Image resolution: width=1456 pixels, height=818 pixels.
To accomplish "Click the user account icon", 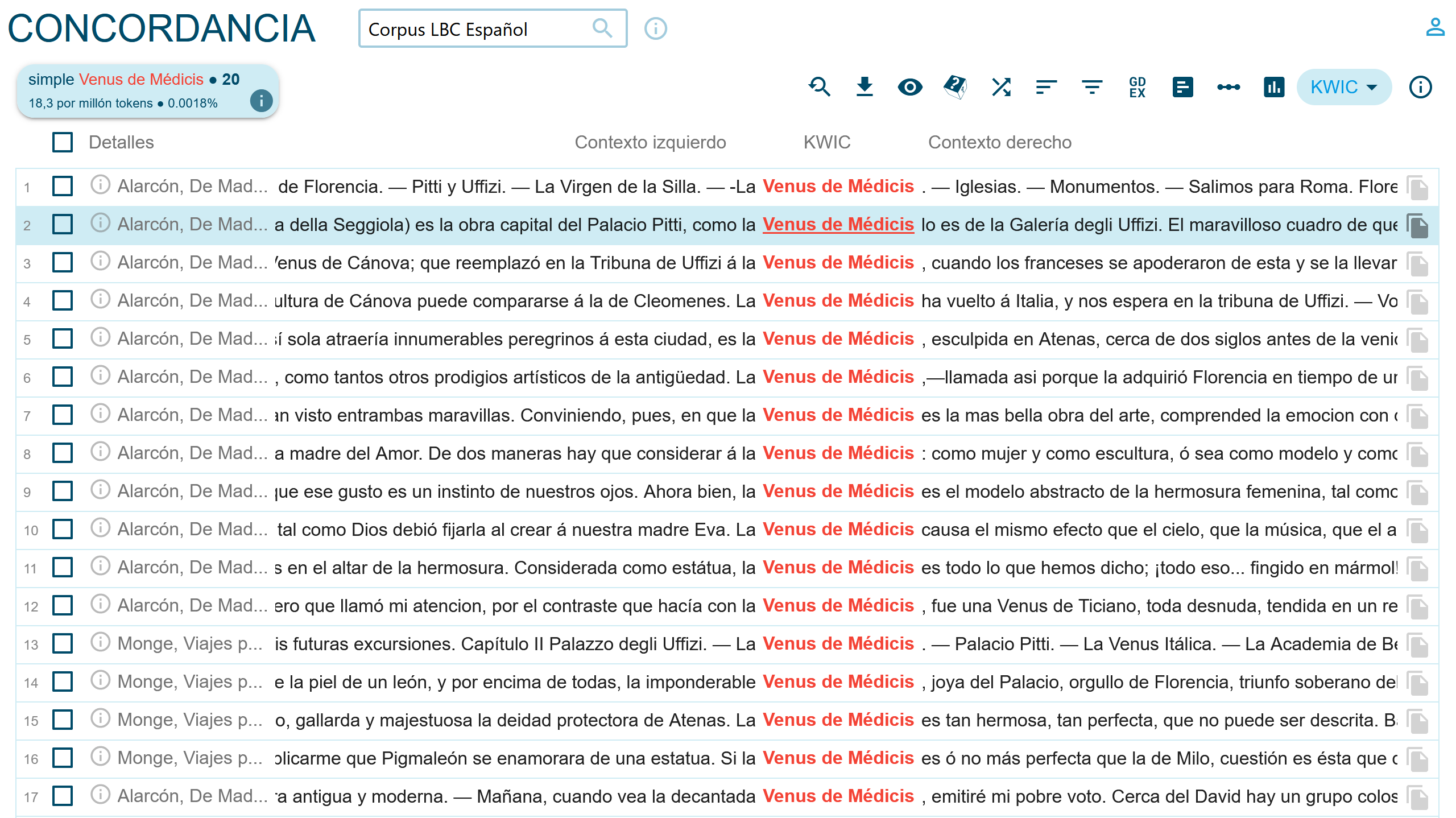I will 1435,27.
